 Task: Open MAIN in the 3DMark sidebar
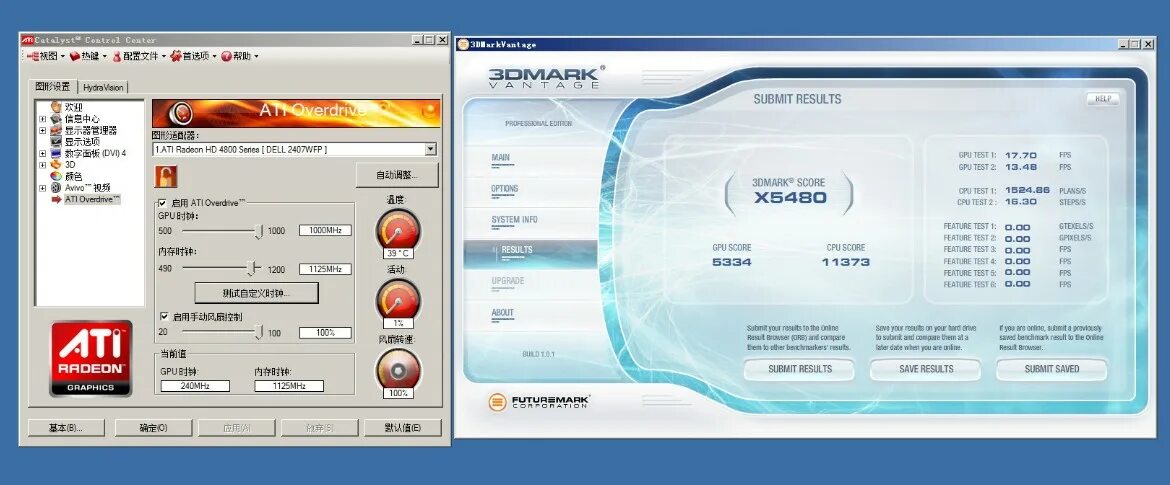click(x=501, y=157)
